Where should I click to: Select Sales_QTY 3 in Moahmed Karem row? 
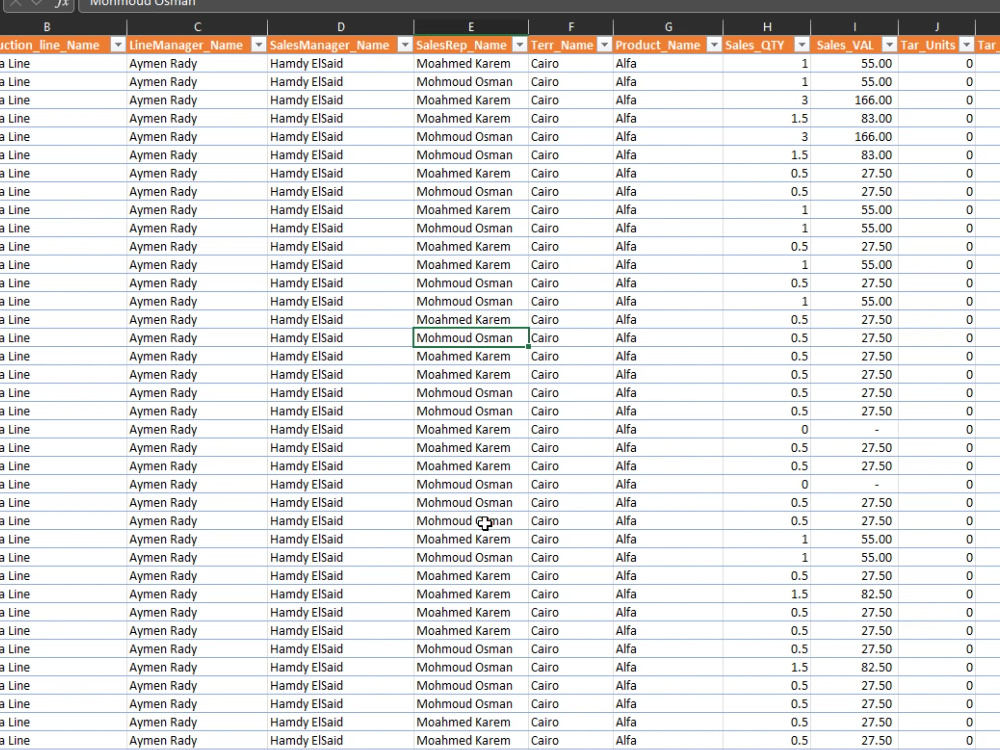point(804,100)
